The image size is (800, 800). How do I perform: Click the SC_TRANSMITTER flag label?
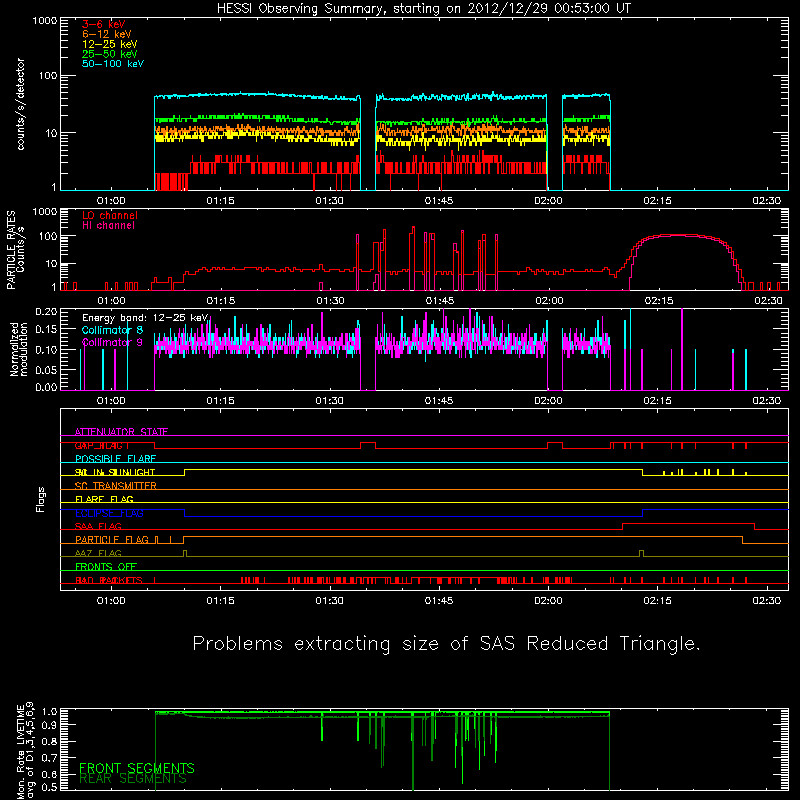[x=116, y=486]
